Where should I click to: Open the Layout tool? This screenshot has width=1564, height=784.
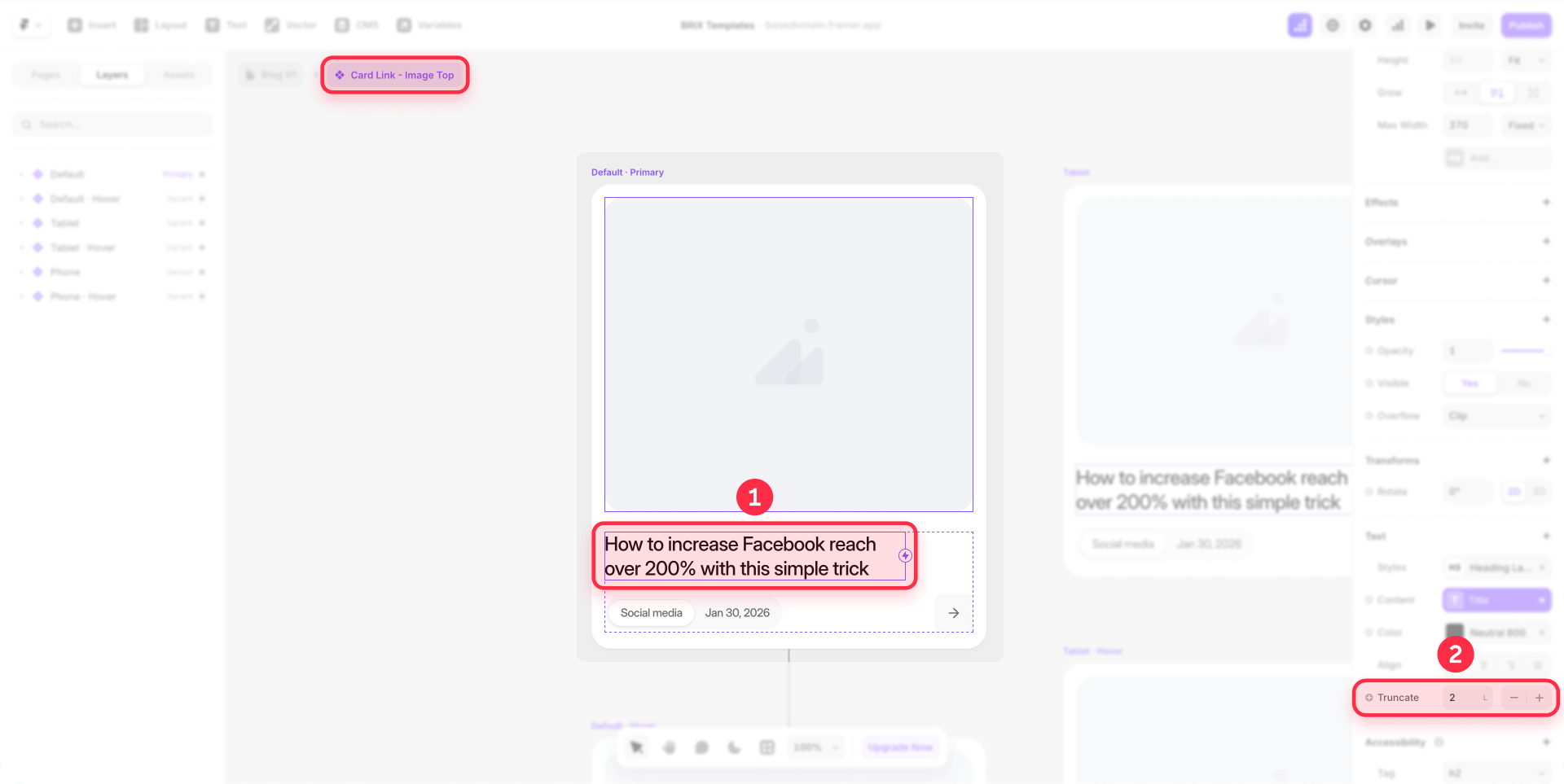coord(160,25)
